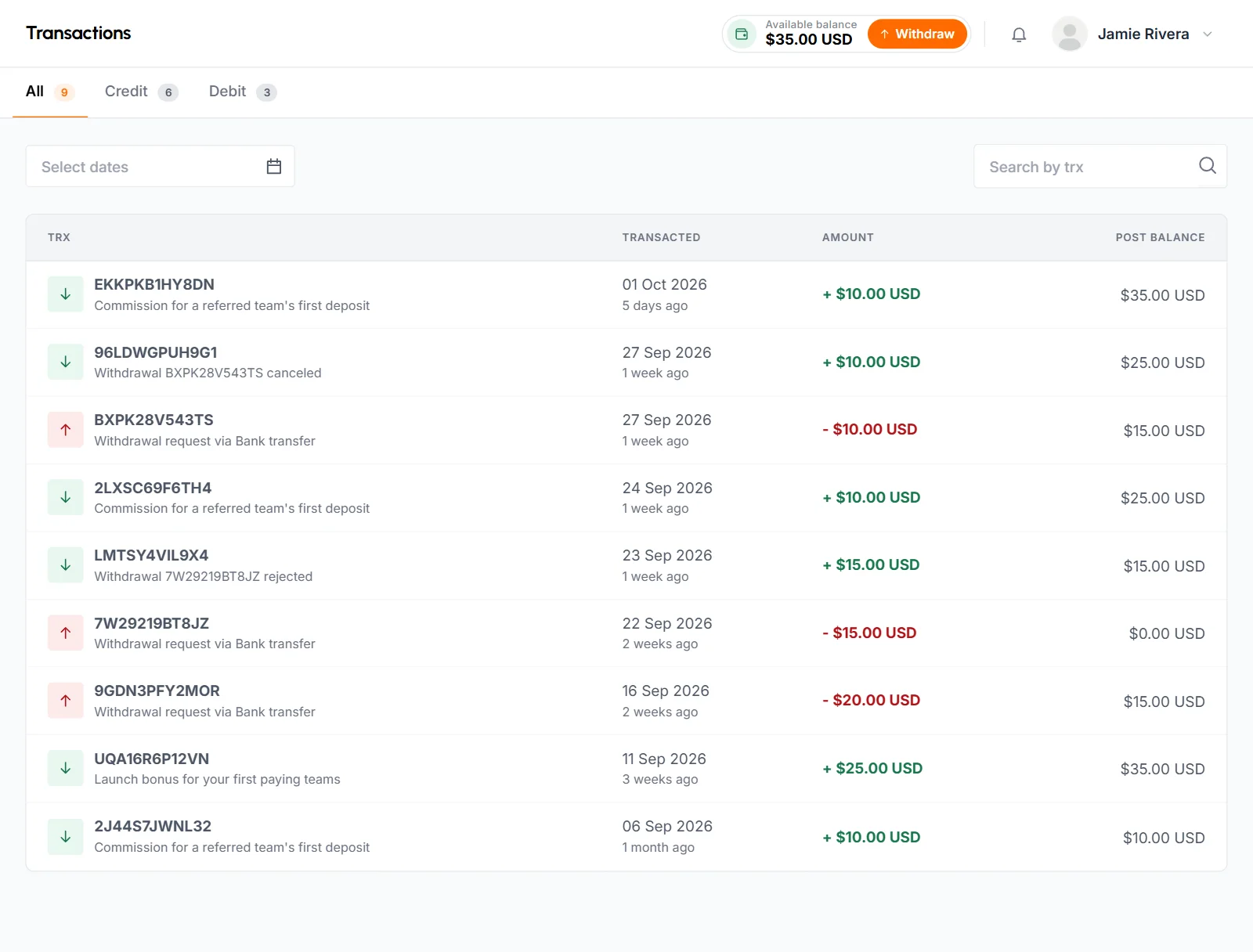
Task: Click the POST BALANCE column header
Action: point(1160,237)
